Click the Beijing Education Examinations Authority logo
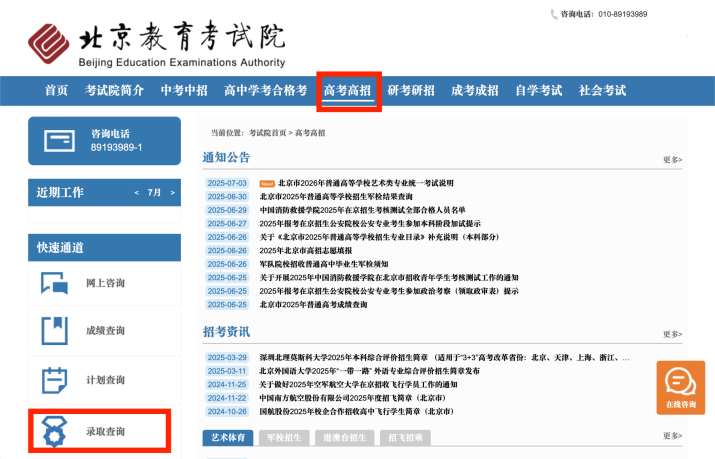Viewport: 715px width, 459px height. tap(156, 44)
